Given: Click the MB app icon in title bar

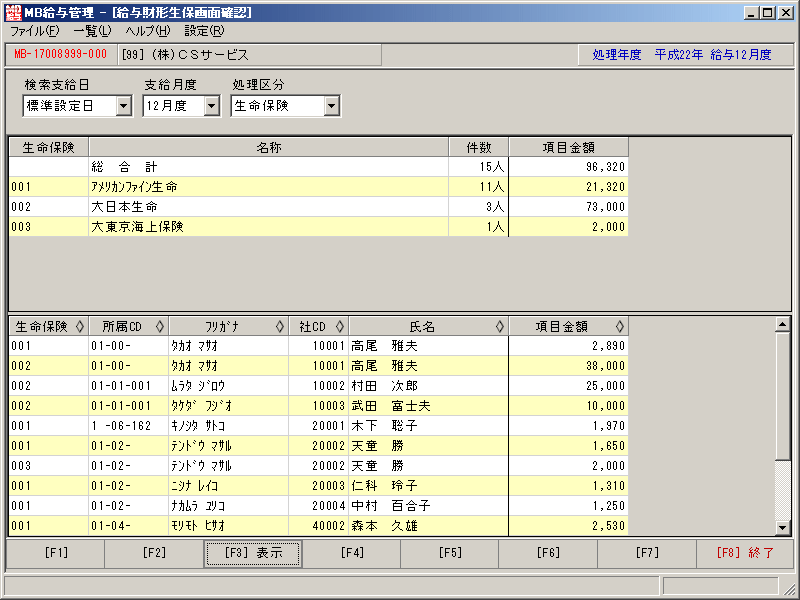Looking at the screenshot, I should [14, 13].
